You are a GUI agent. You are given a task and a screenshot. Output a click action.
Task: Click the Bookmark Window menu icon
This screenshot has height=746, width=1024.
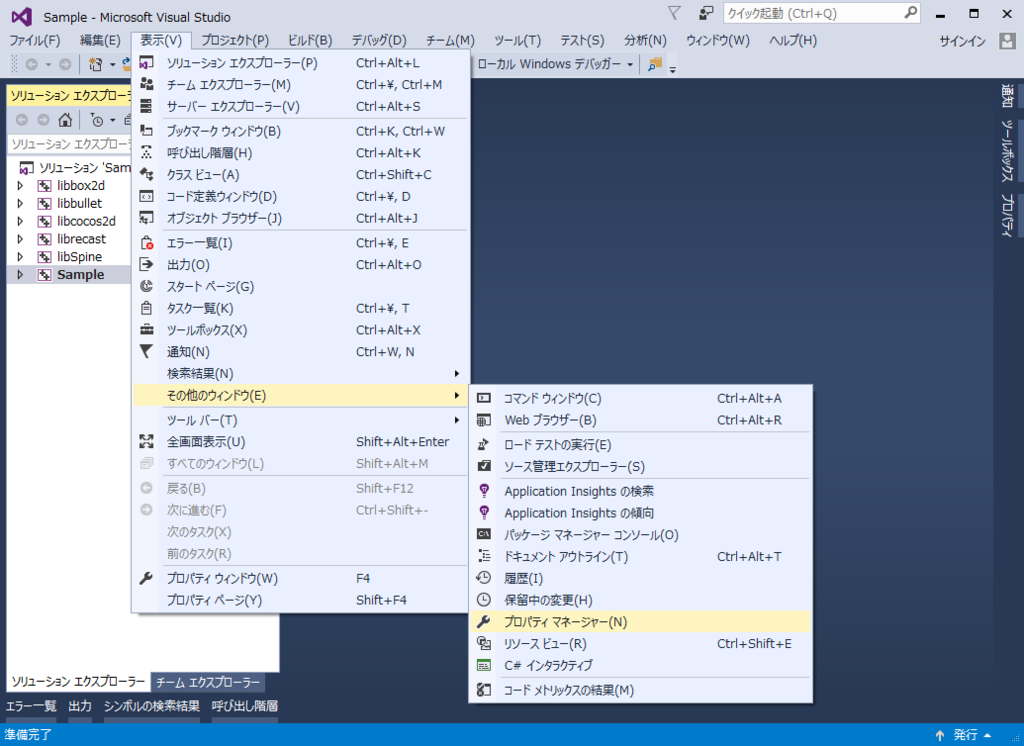pos(146,131)
